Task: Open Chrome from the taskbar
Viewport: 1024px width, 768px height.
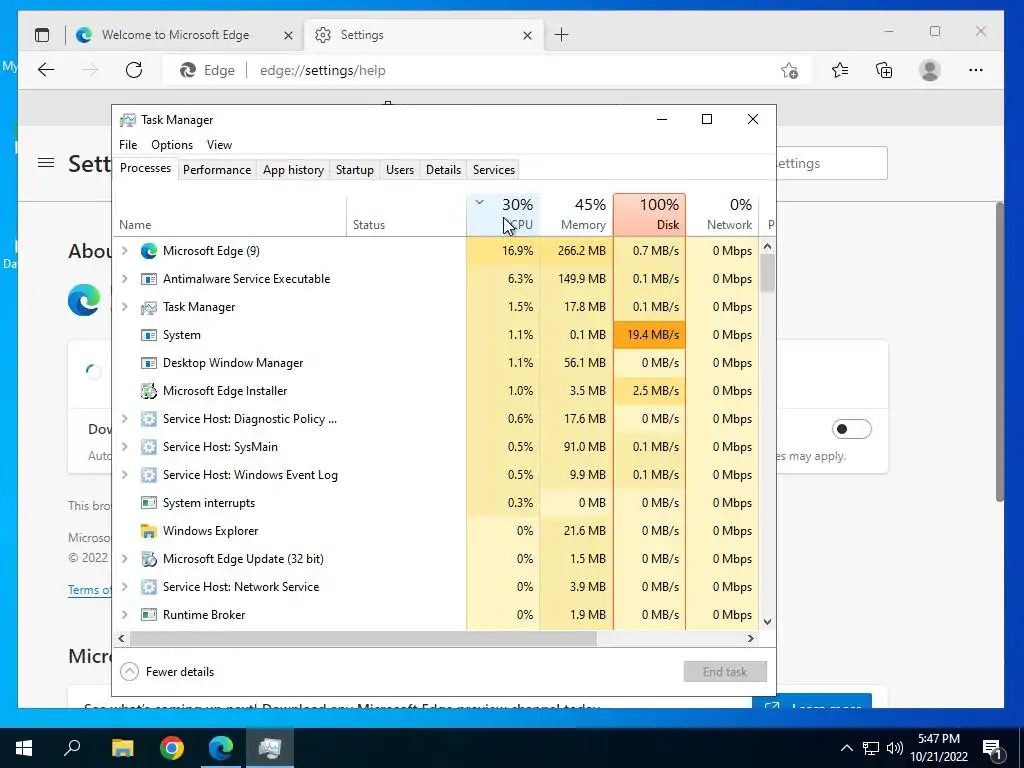Action: pos(172,748)
